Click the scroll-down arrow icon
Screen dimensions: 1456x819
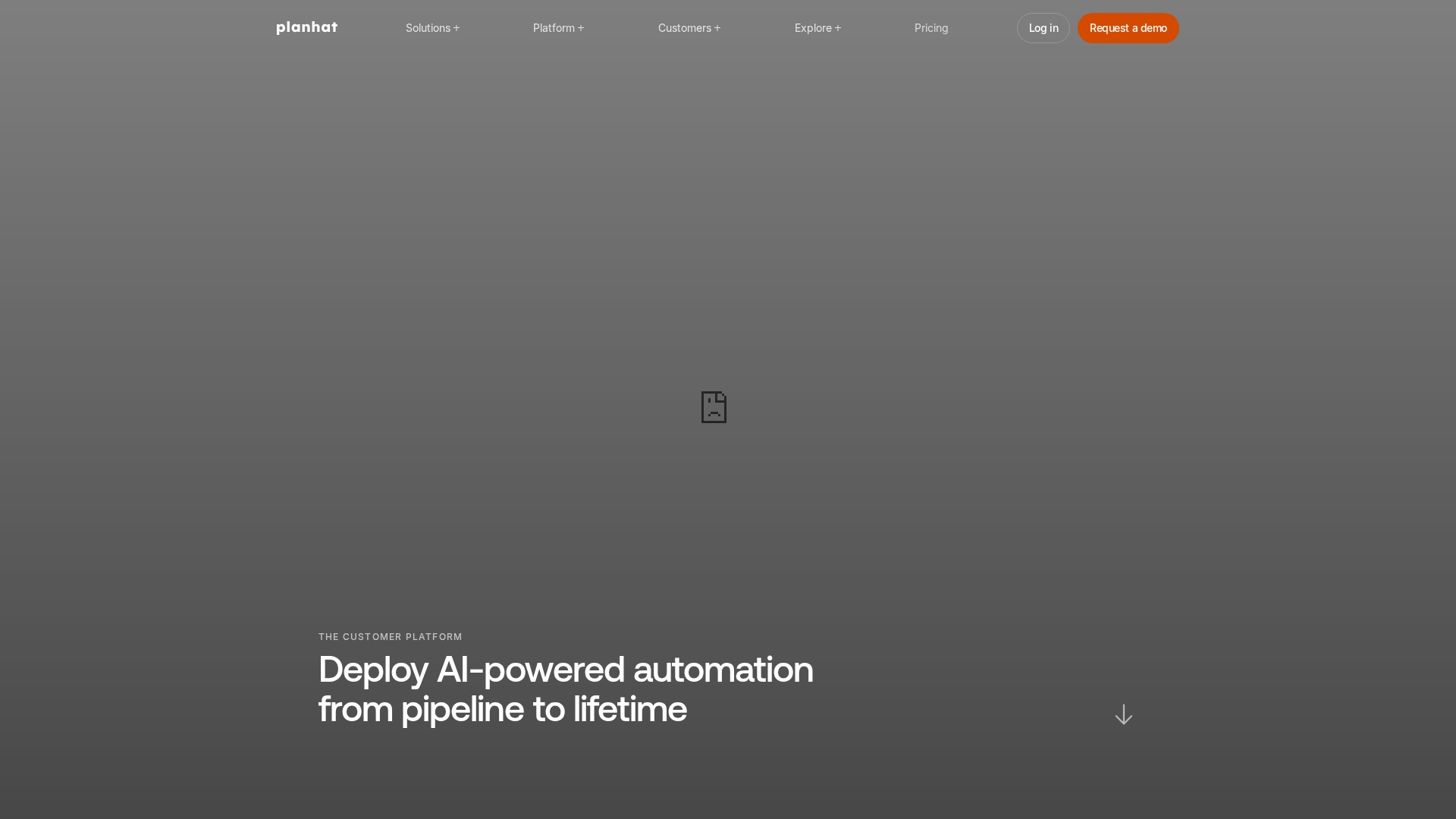point(1123,714)
